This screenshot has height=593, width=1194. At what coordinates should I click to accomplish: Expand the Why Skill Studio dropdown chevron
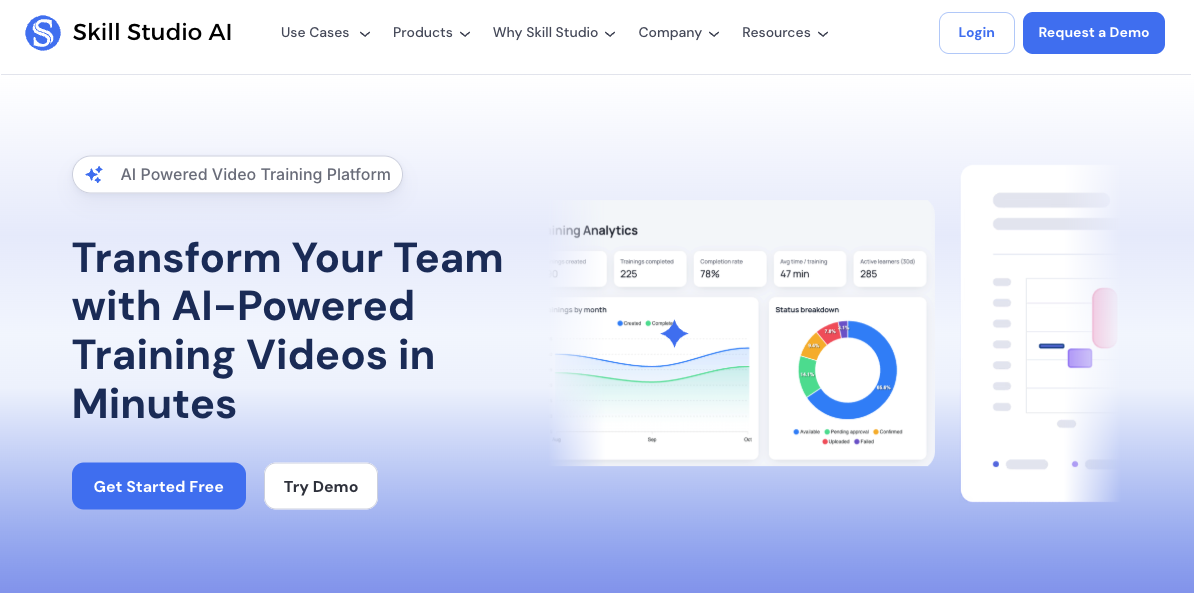click(x=610, y=33)
